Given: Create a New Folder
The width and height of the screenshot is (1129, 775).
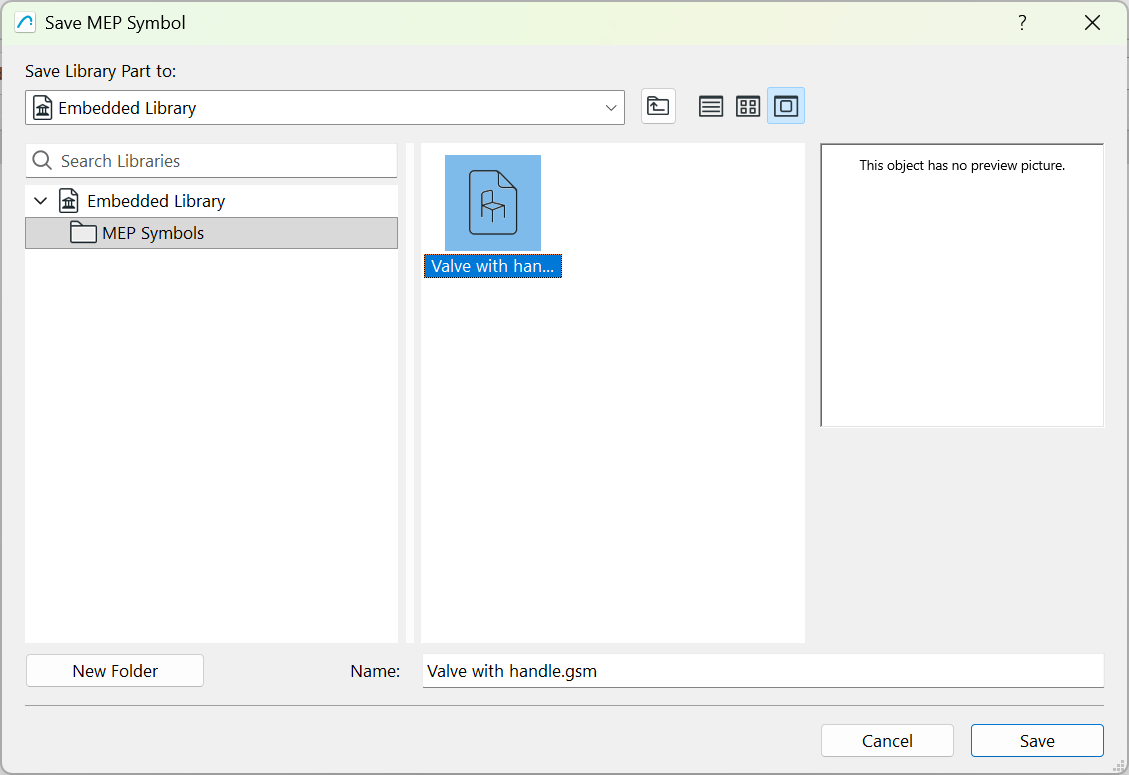Looking at the screenshot, I should click(x=115, y=671).
